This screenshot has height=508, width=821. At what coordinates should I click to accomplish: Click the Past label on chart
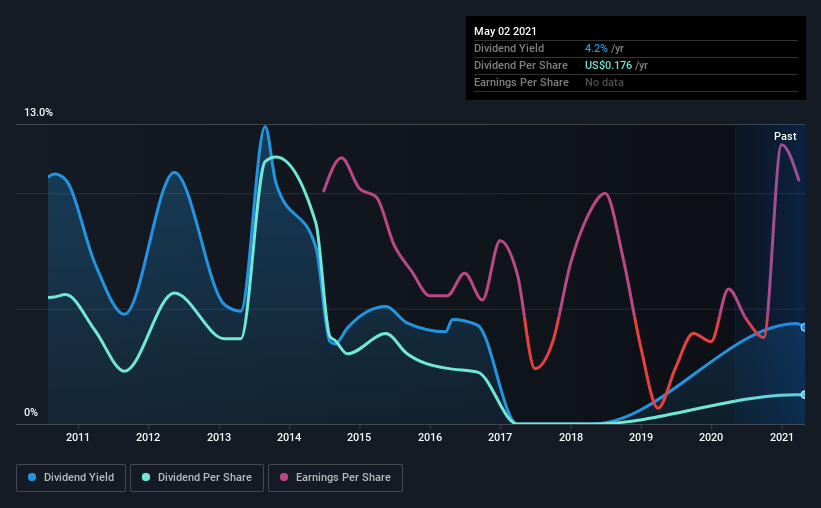785,136
